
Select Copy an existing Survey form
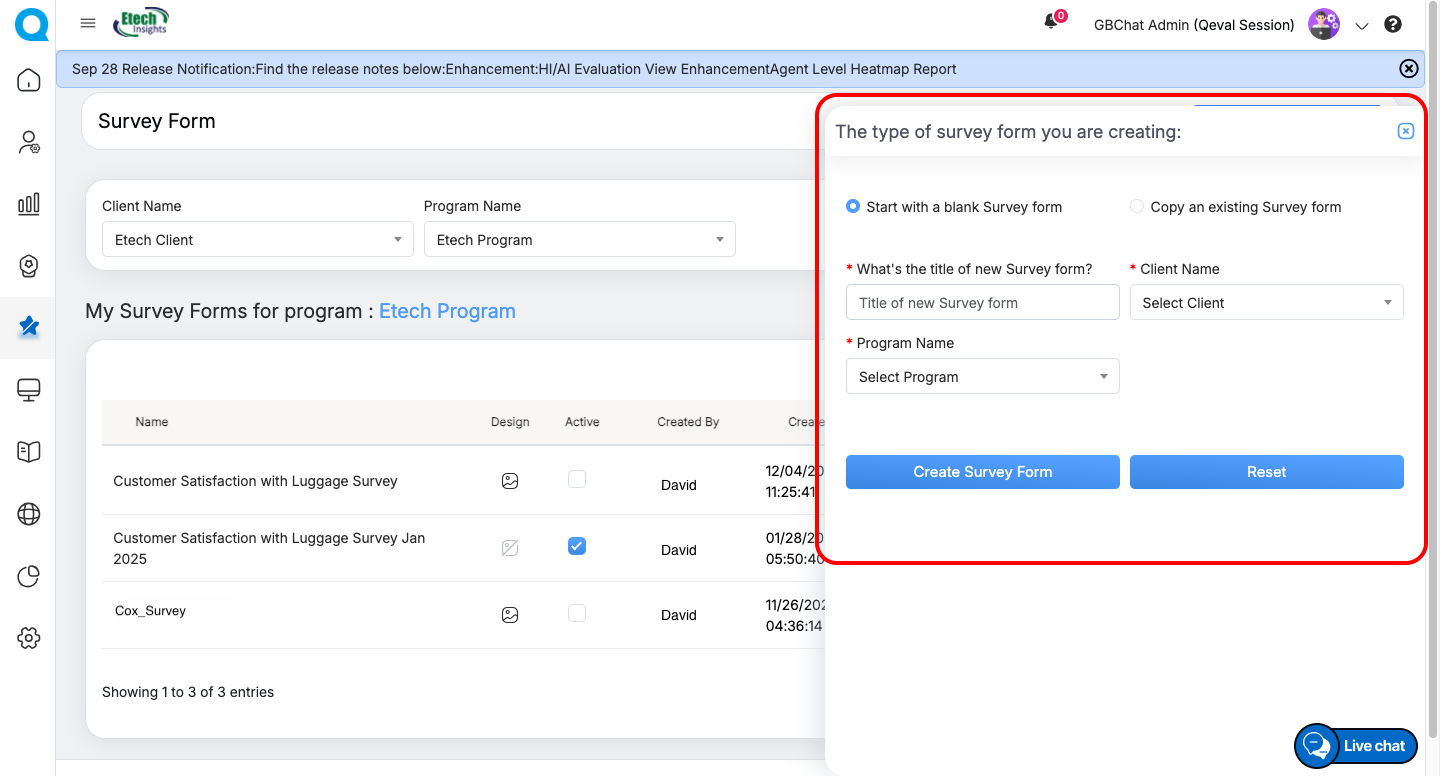tap(1137, 207)
